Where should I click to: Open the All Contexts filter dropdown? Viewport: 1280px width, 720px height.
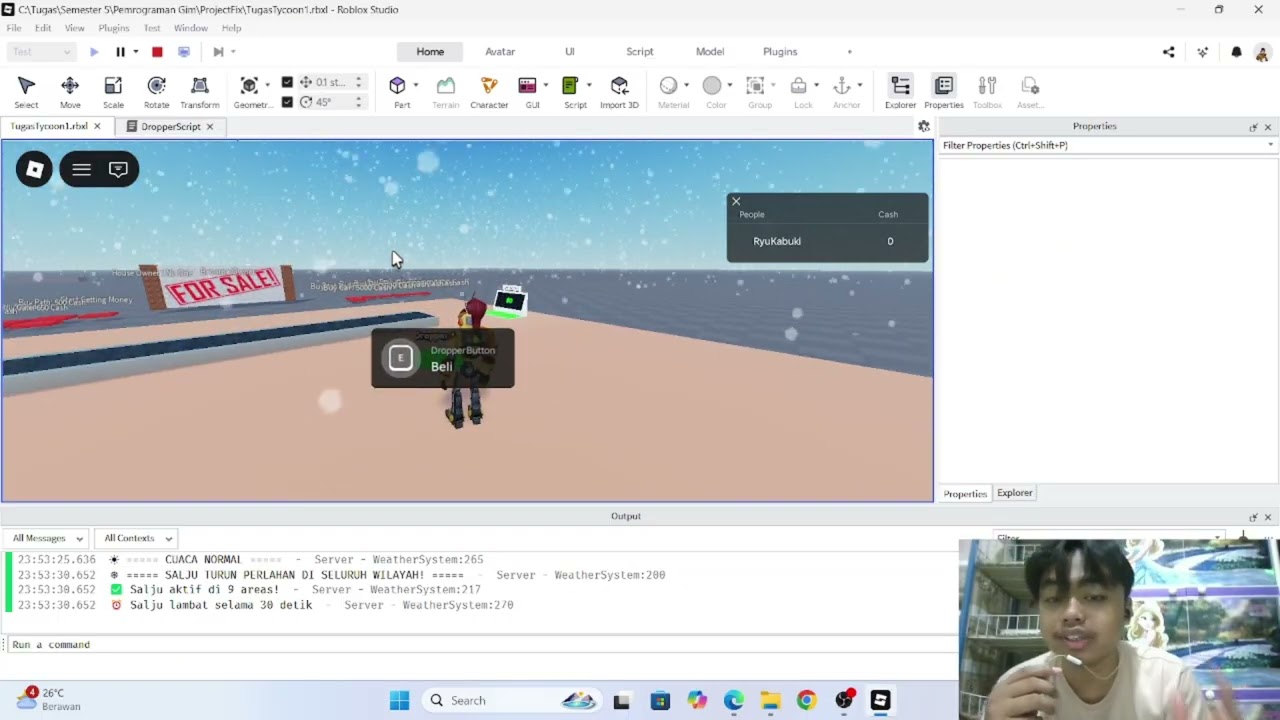[x=137, y=538]
